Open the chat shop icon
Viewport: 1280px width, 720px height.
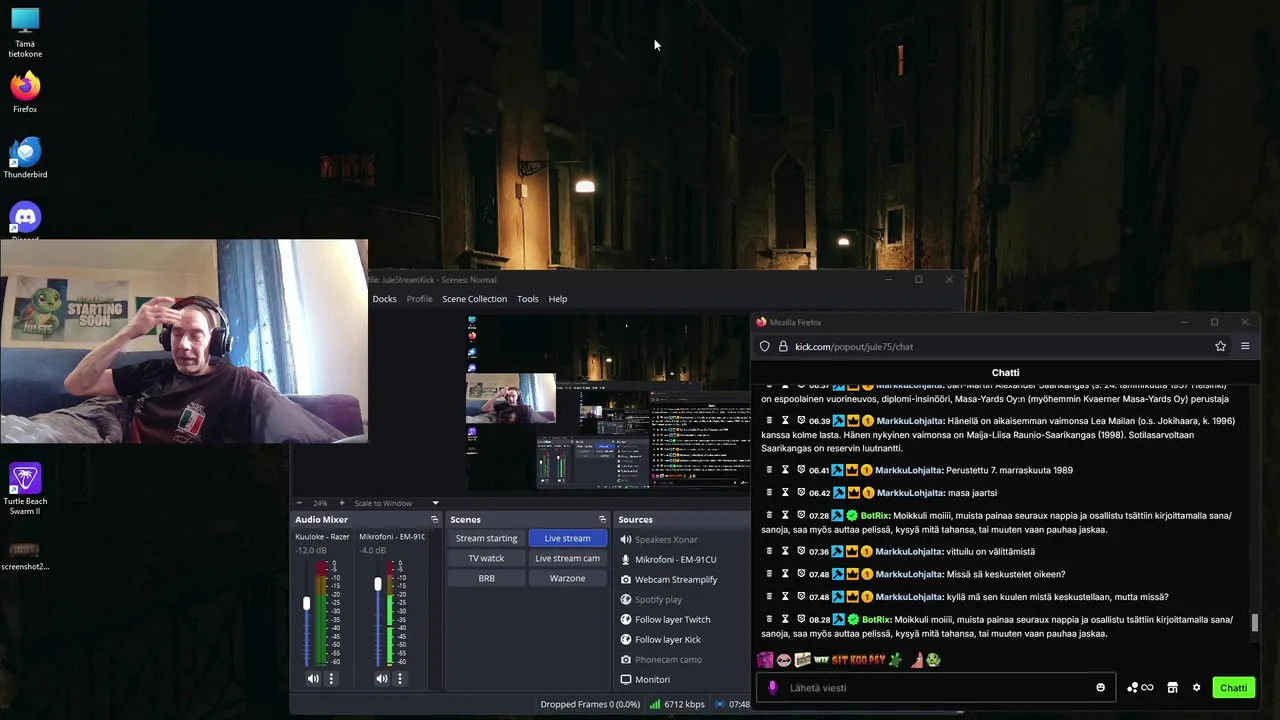click(1172, 688)
